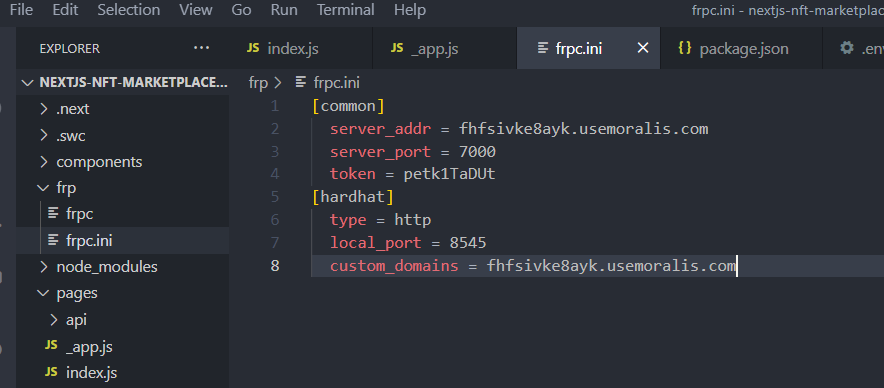Click JS icon on _app.js tab

397,48
